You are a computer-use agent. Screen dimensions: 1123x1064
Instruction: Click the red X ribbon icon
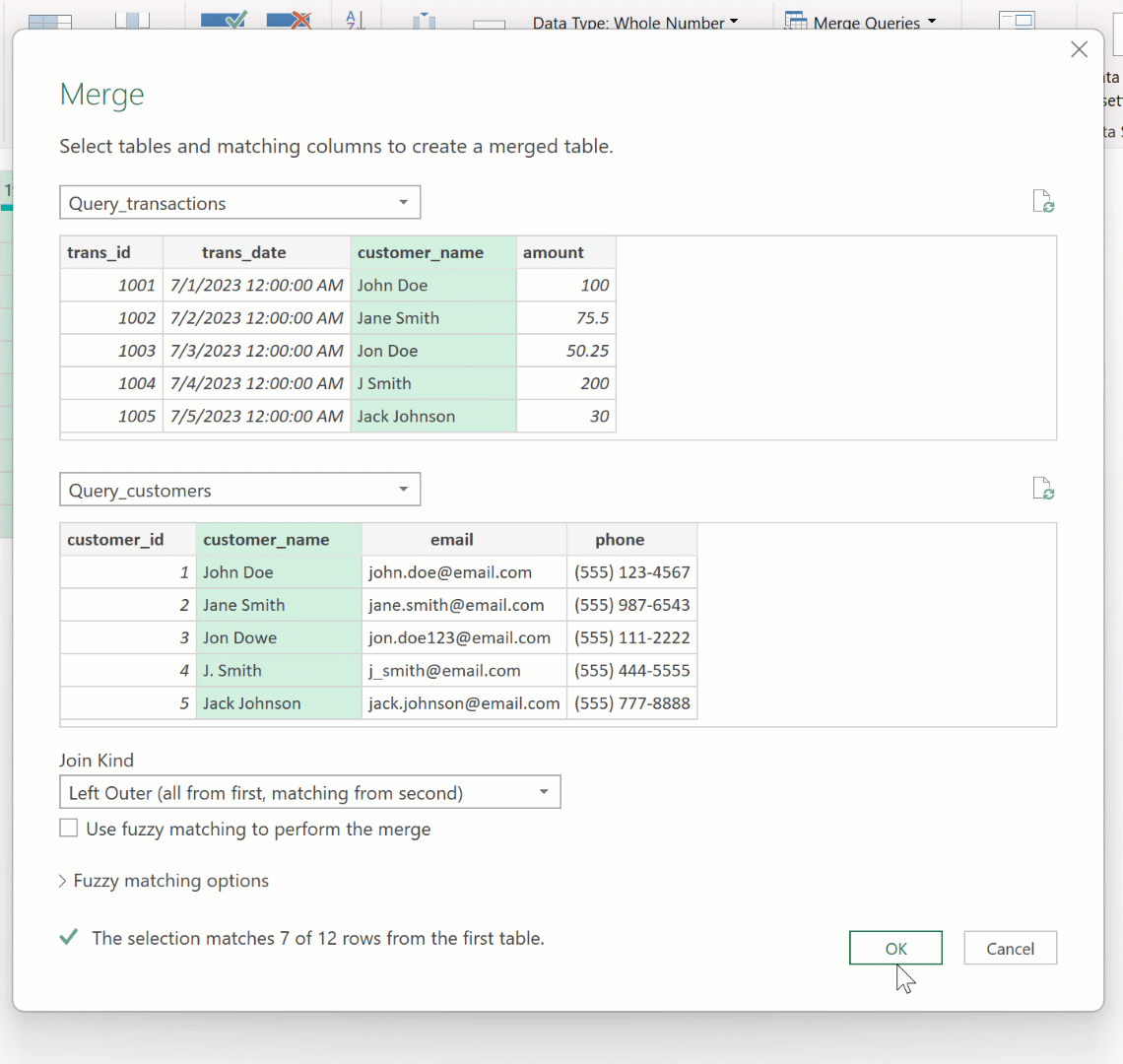pyautogui.click(x=289, y=20)
